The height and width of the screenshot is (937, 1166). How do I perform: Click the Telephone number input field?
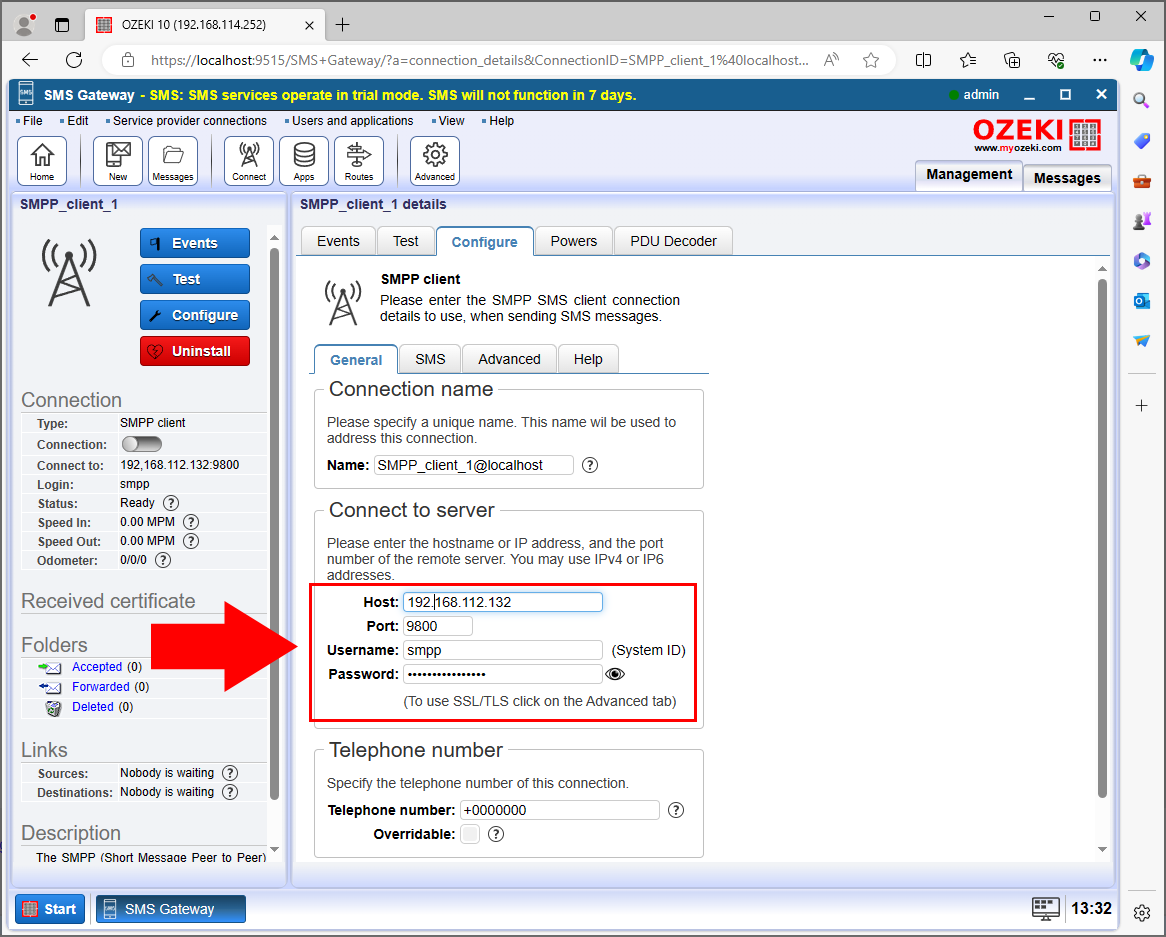(560, 810)
